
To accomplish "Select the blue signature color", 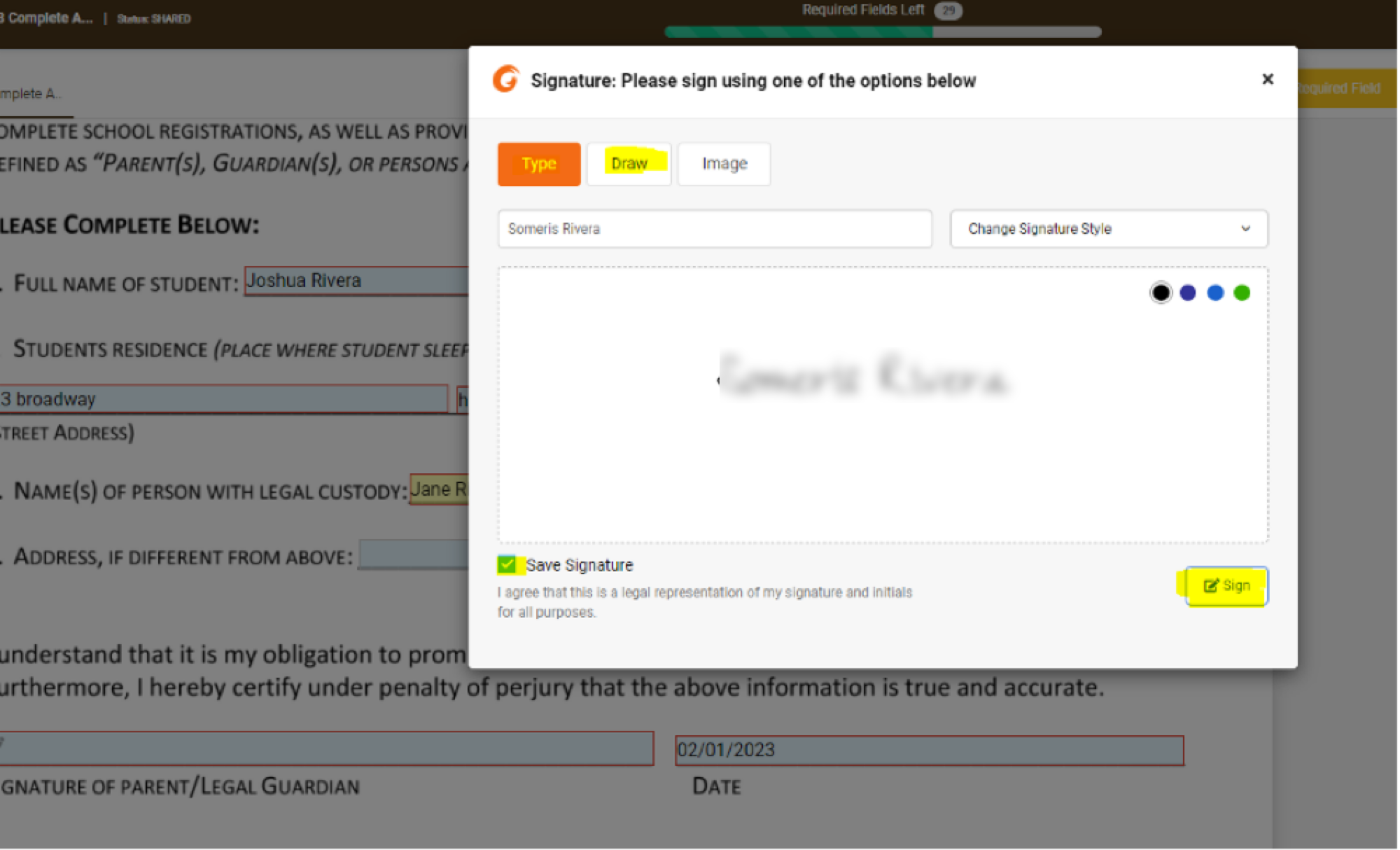I will coord(1215,293).
